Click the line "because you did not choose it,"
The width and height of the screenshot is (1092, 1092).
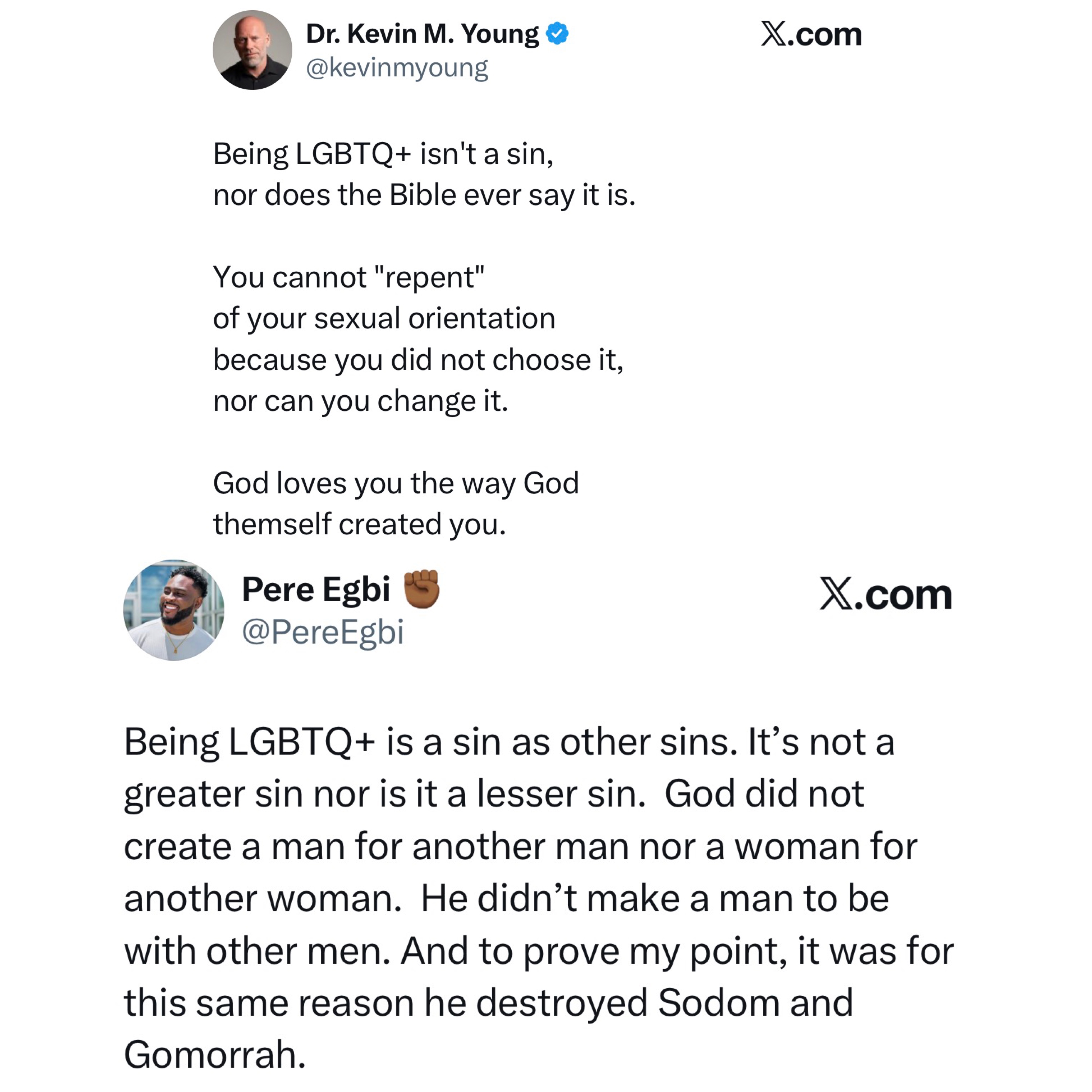pos(418,360)
